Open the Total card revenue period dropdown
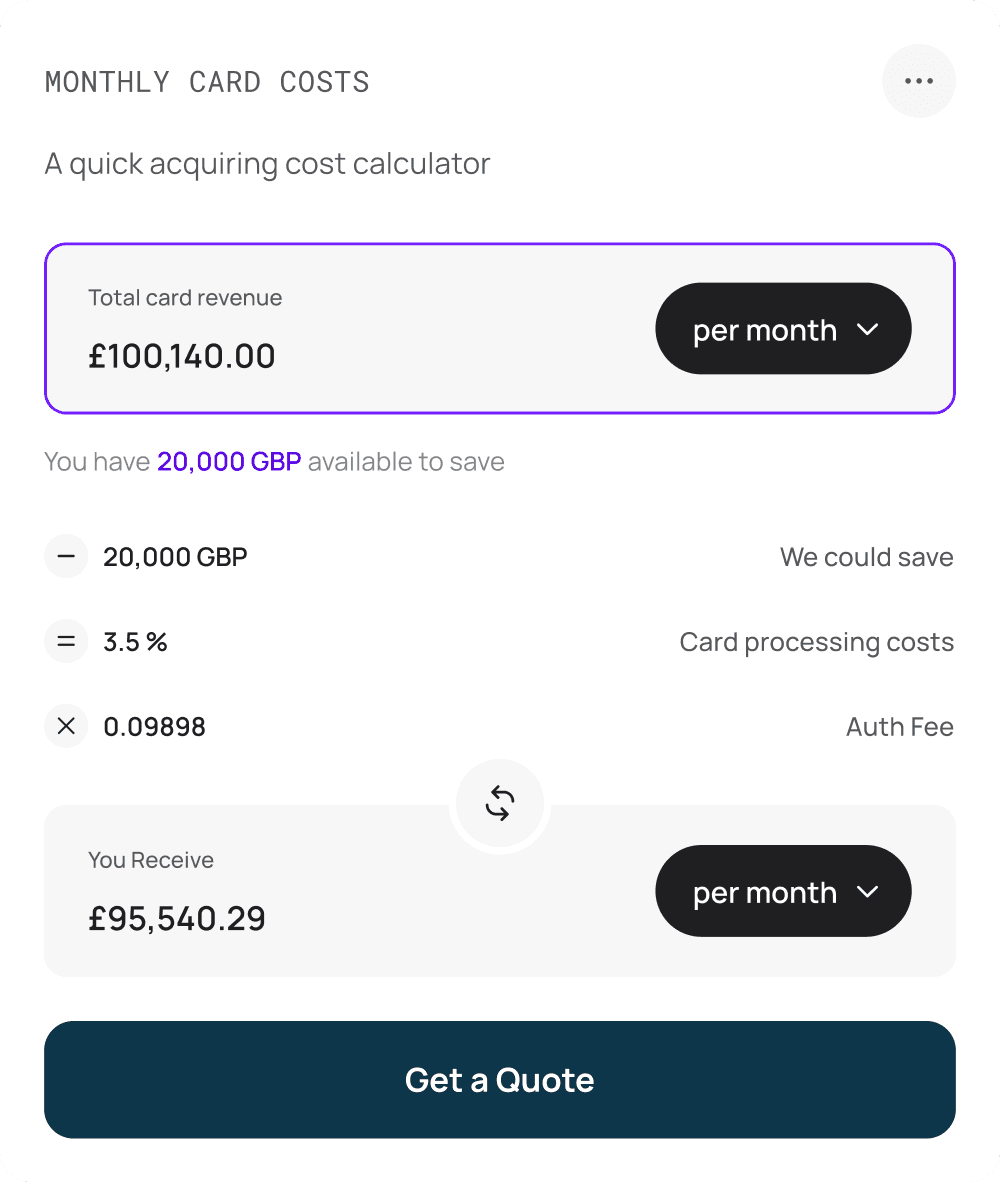Image resolution: width=1000 pixels, height=1182 pixels. pos(783,329)
